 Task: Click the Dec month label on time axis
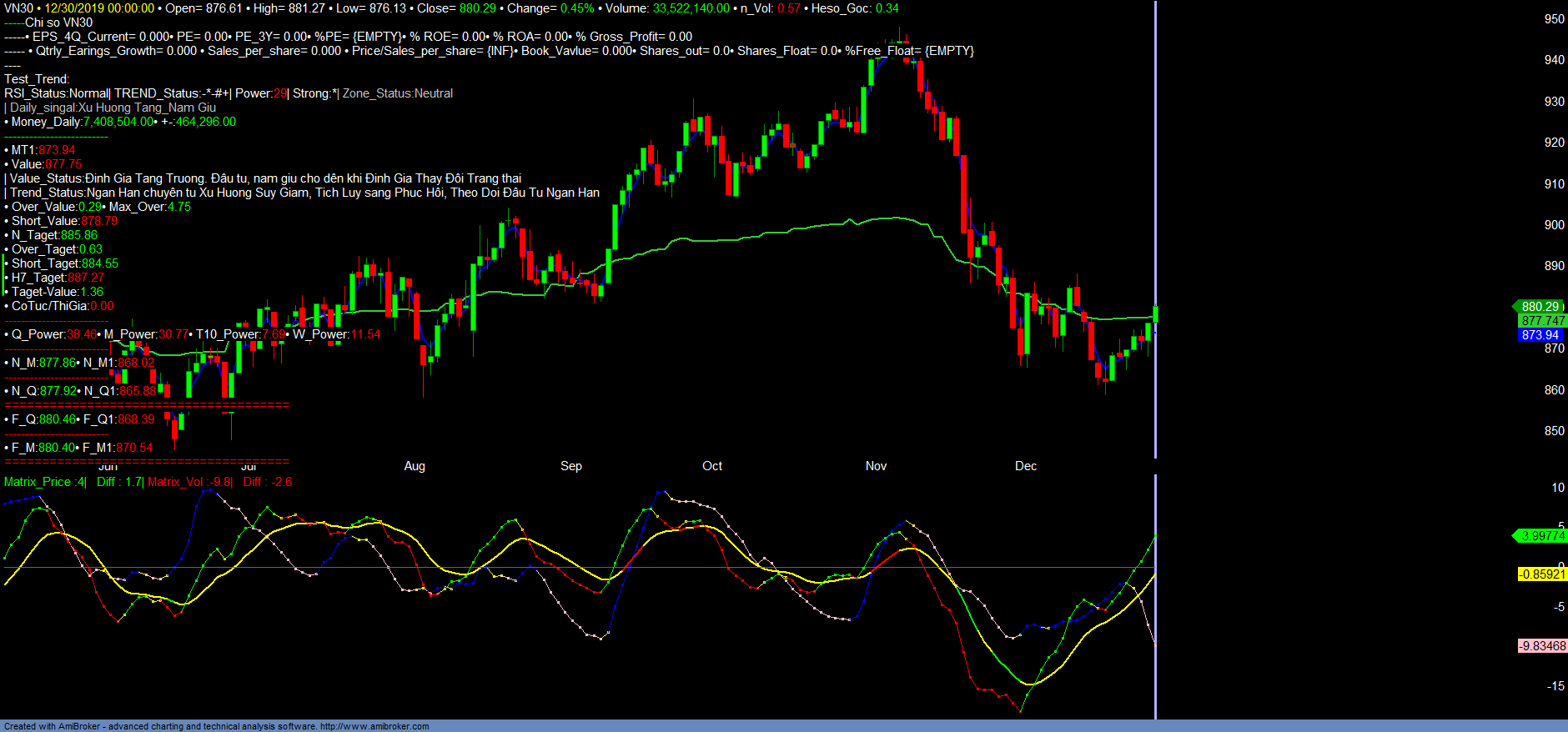(x=1026, y=466)
